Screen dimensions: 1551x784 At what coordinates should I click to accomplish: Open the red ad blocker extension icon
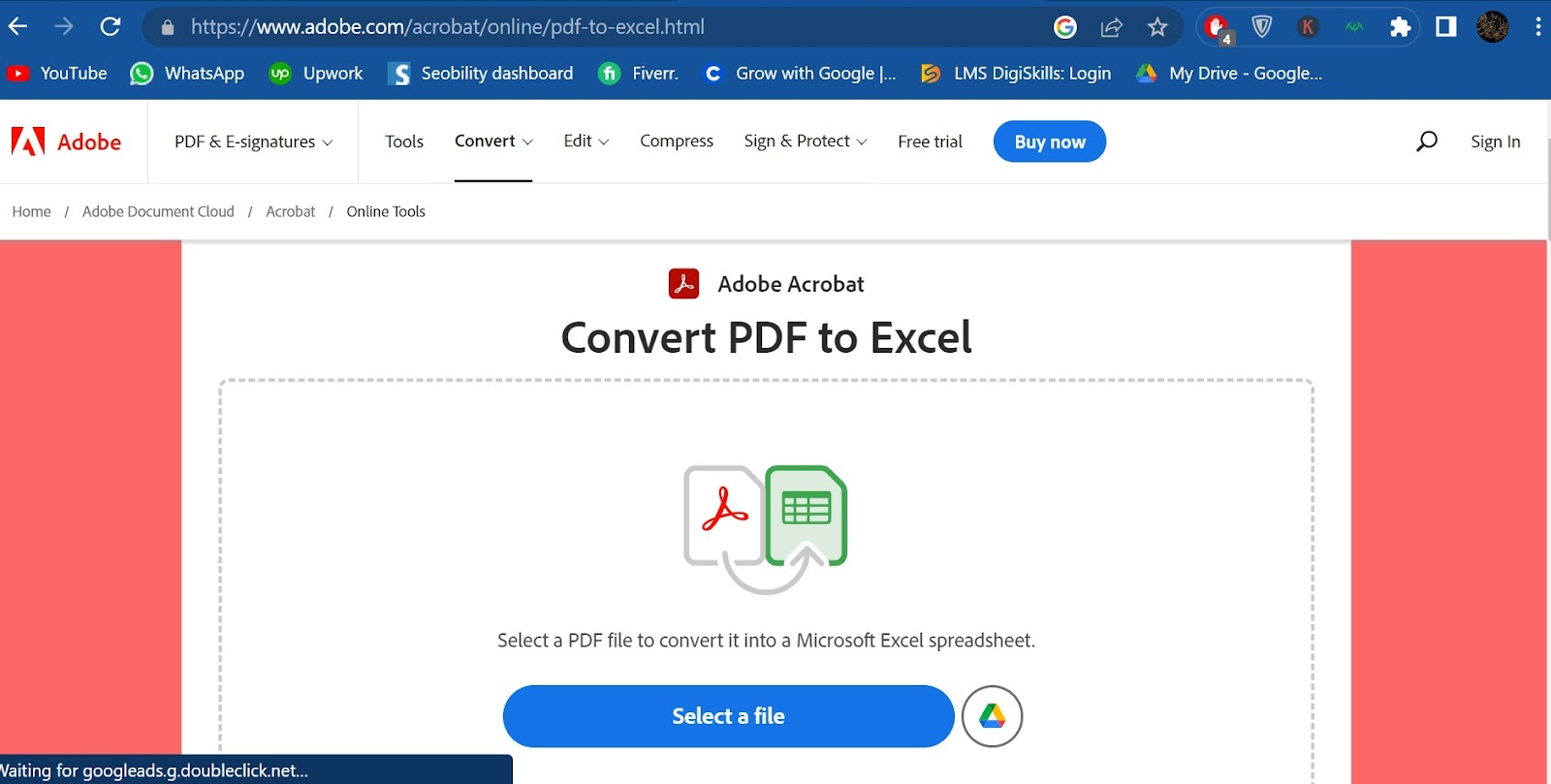coord(1217,27)
